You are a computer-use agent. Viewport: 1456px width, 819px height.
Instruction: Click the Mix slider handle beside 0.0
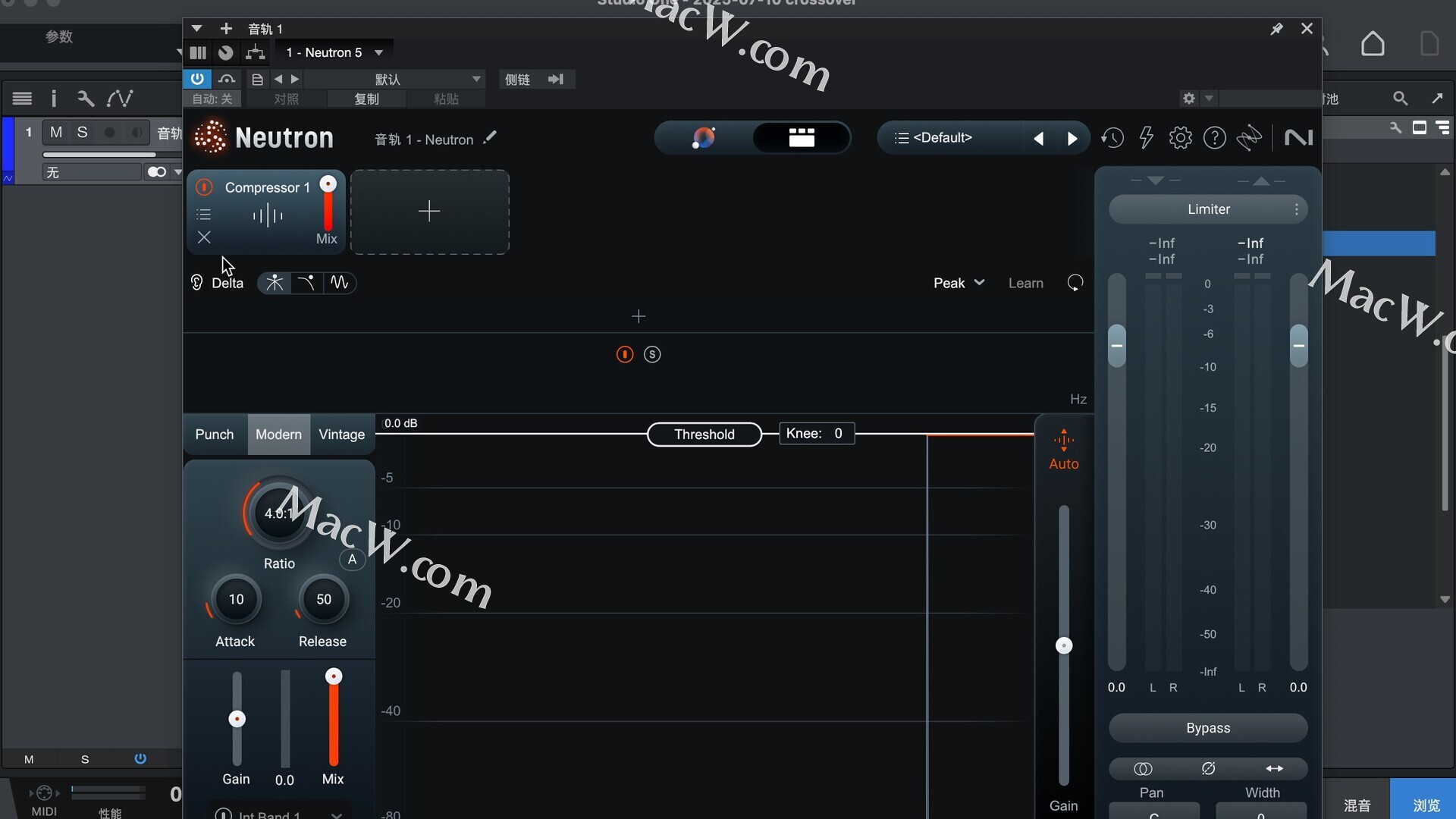334,676
